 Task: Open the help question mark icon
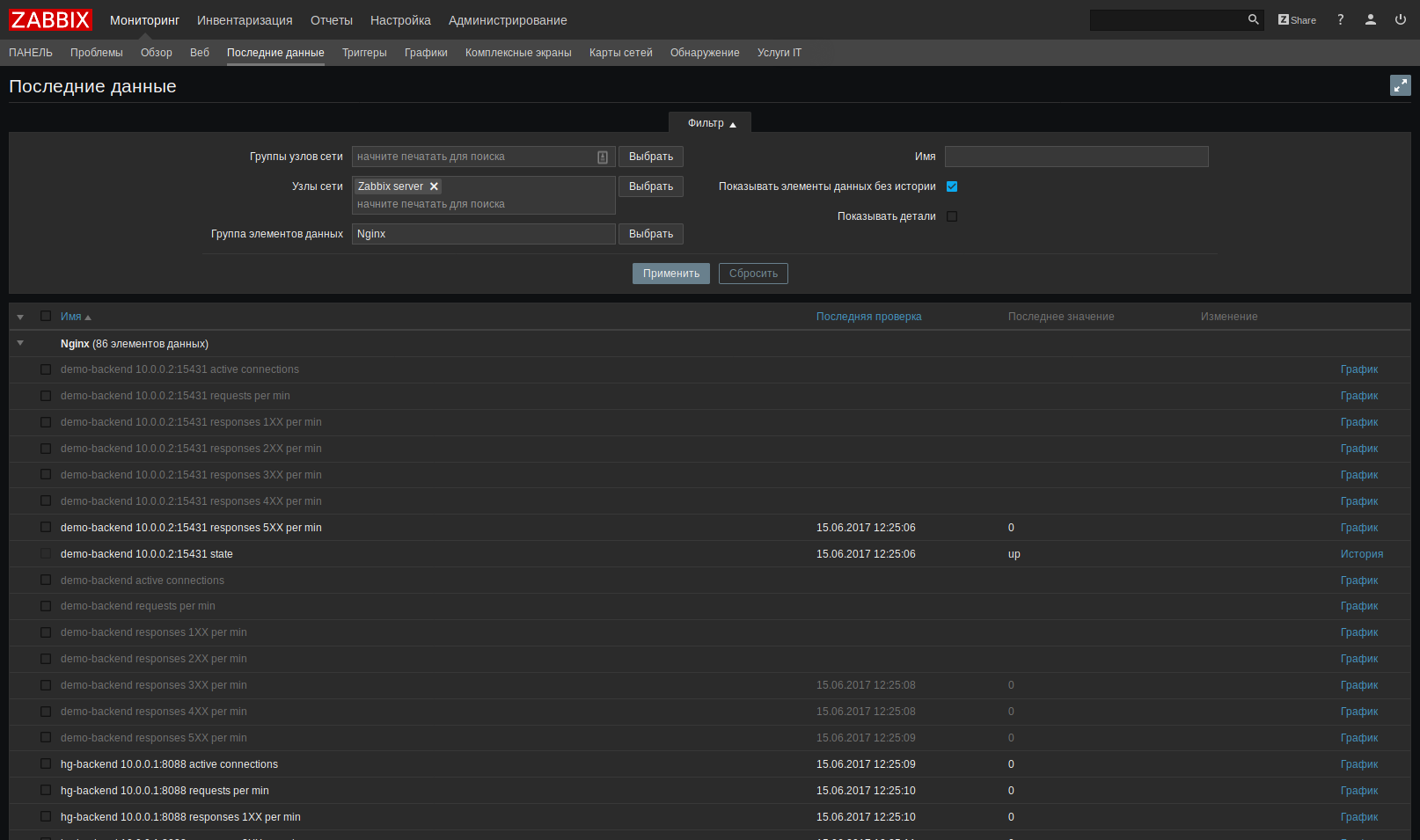tap(1341, 19)
